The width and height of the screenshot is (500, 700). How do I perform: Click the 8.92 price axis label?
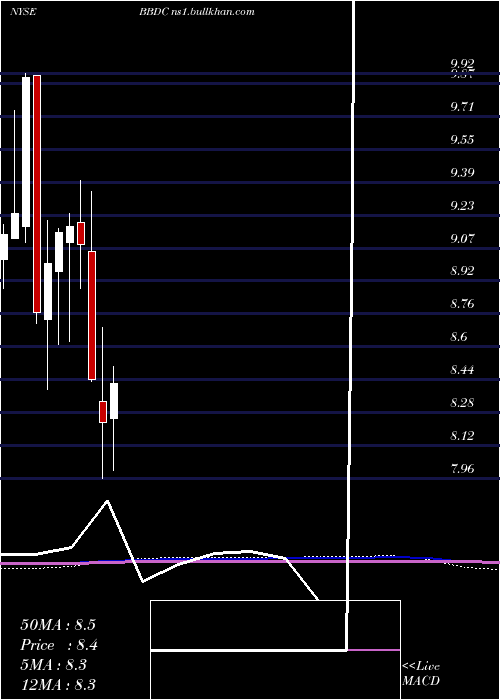coord(462,271)
